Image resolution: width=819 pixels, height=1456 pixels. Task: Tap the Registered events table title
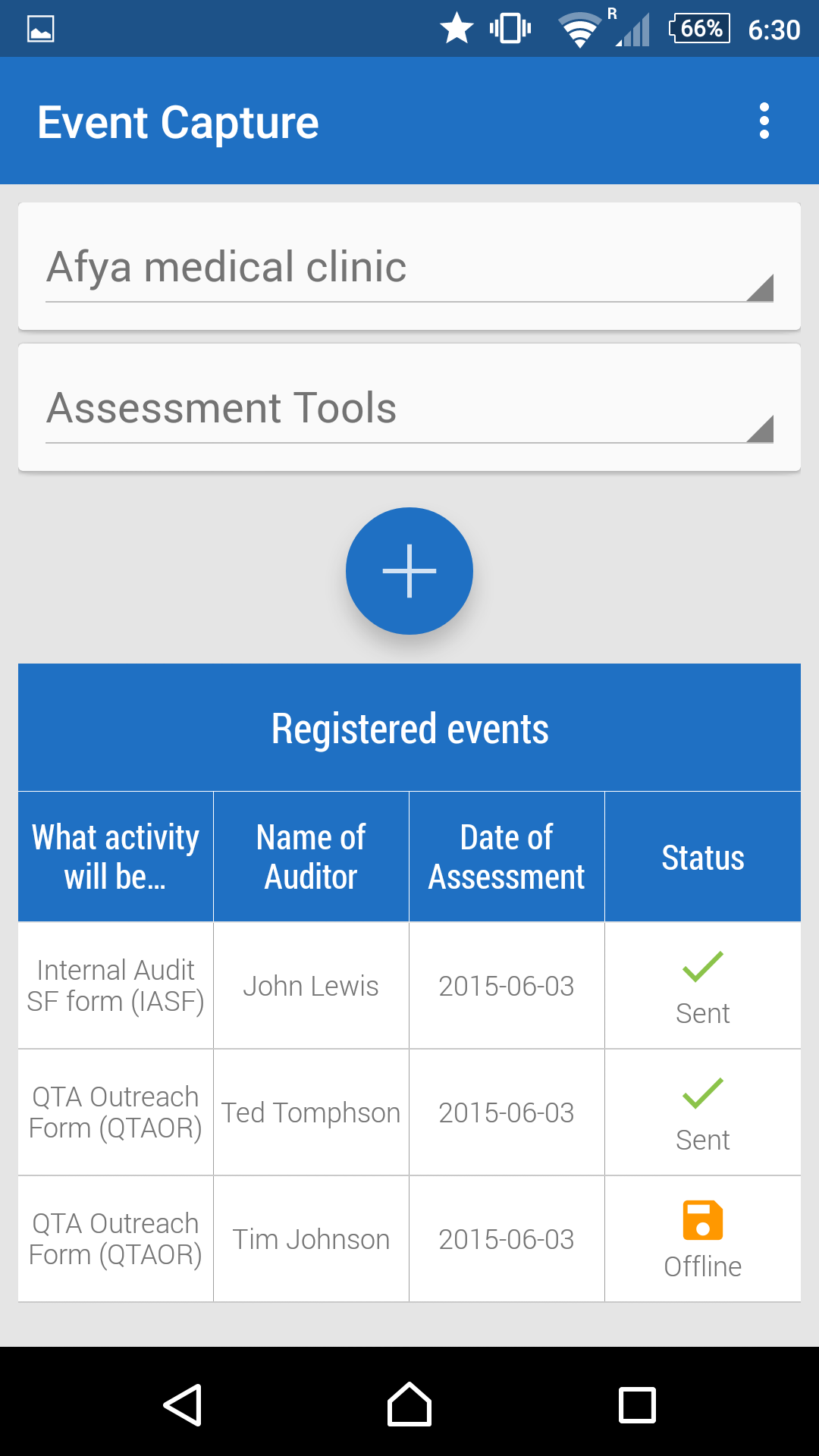409,729
